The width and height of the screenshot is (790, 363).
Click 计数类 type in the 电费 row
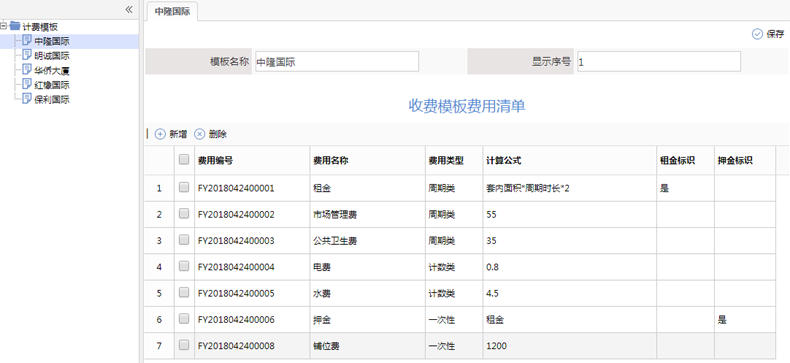(x=441, y=267)
